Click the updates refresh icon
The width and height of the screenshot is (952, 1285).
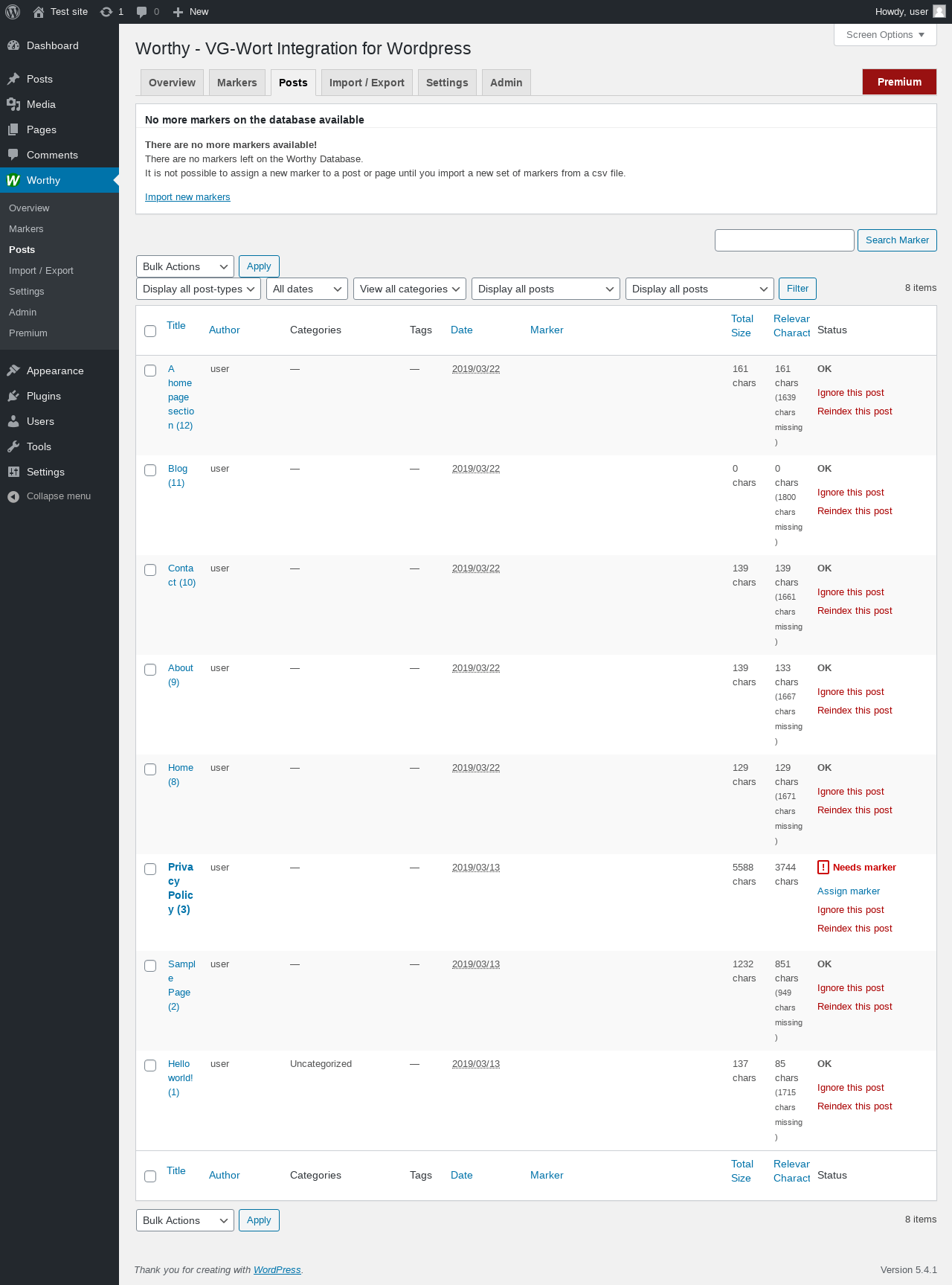click(x=106, y=12)
